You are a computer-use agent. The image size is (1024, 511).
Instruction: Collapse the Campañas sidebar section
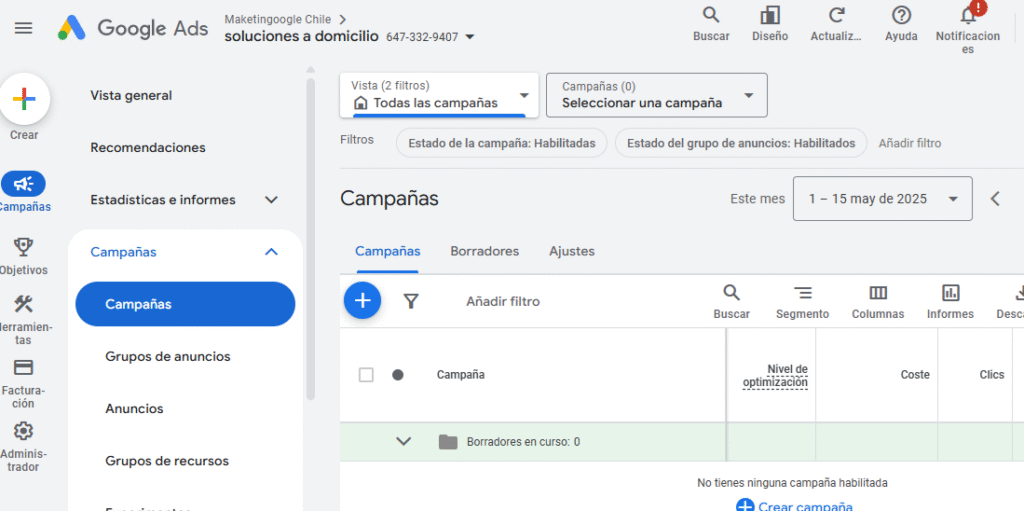pyautogui.click(x=271, y=252)
